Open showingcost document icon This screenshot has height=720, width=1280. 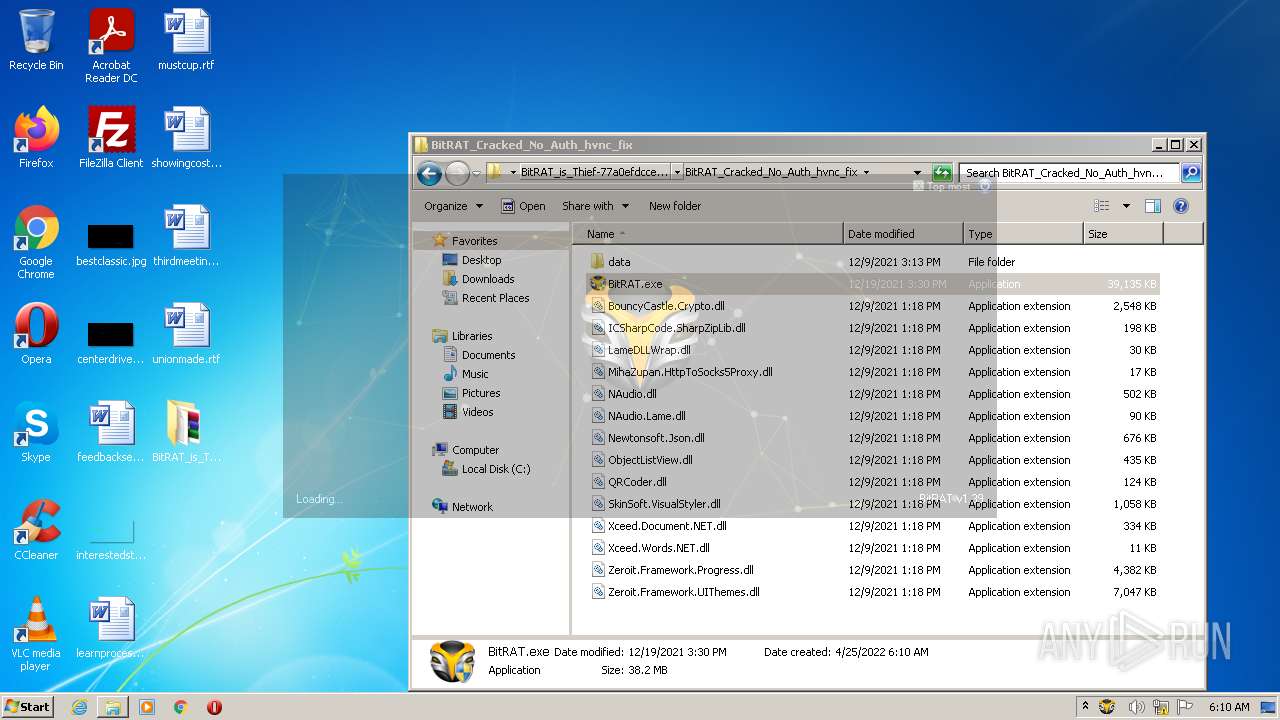click(x=186, y=138)
